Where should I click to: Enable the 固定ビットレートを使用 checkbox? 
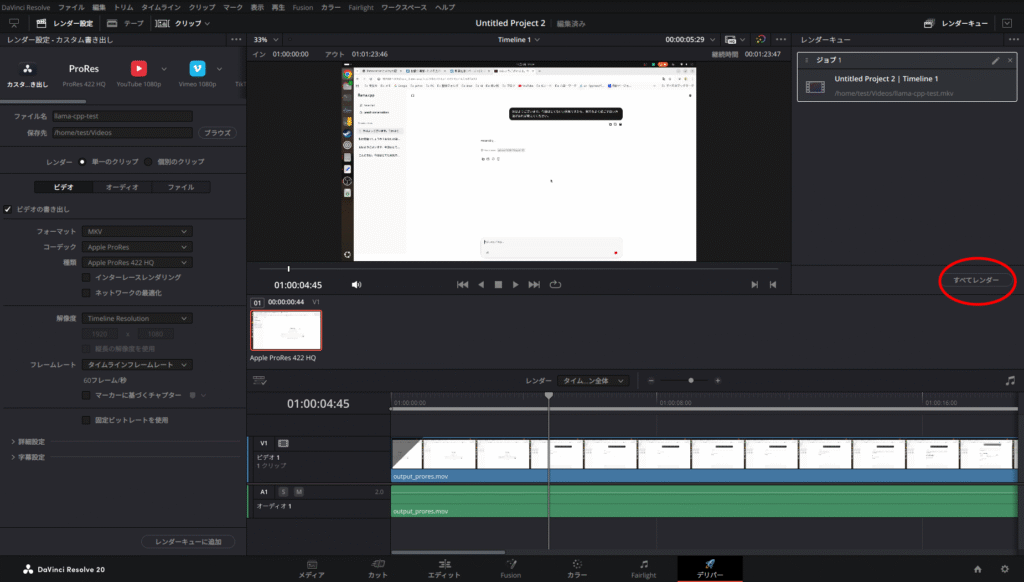86,420
